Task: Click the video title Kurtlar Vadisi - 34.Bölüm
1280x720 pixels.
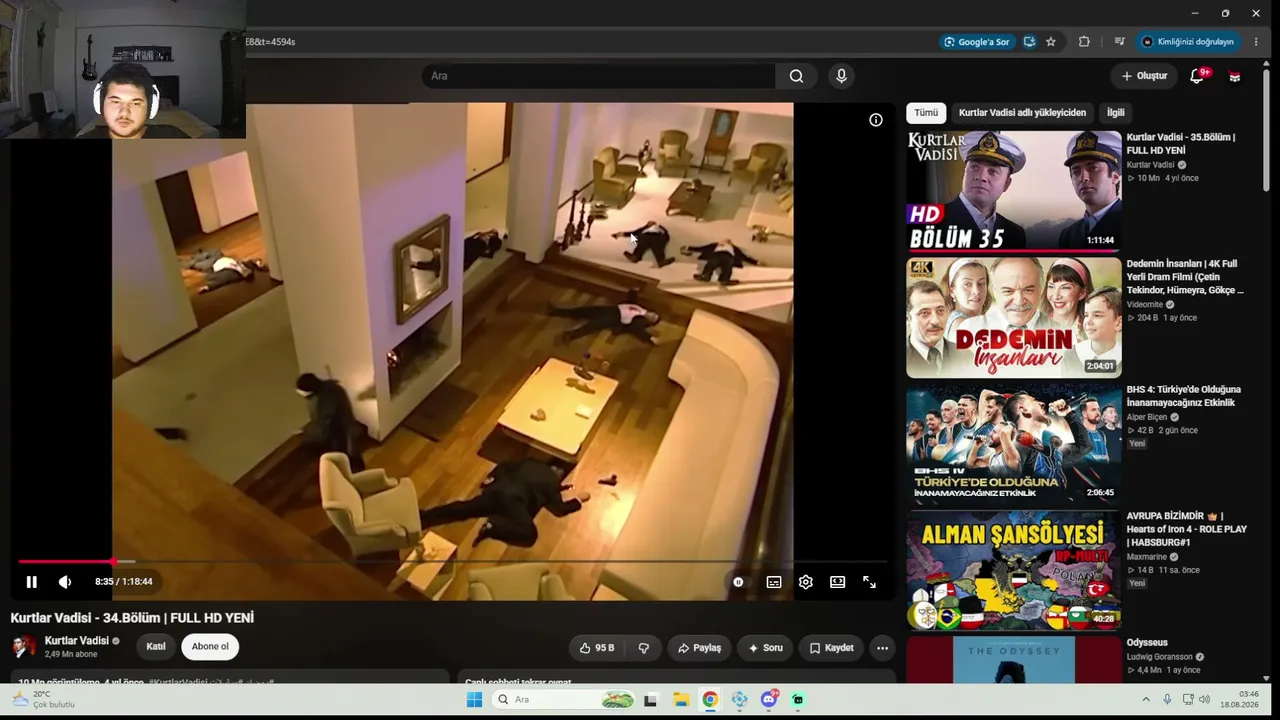Action: click(x=132, y=618)
